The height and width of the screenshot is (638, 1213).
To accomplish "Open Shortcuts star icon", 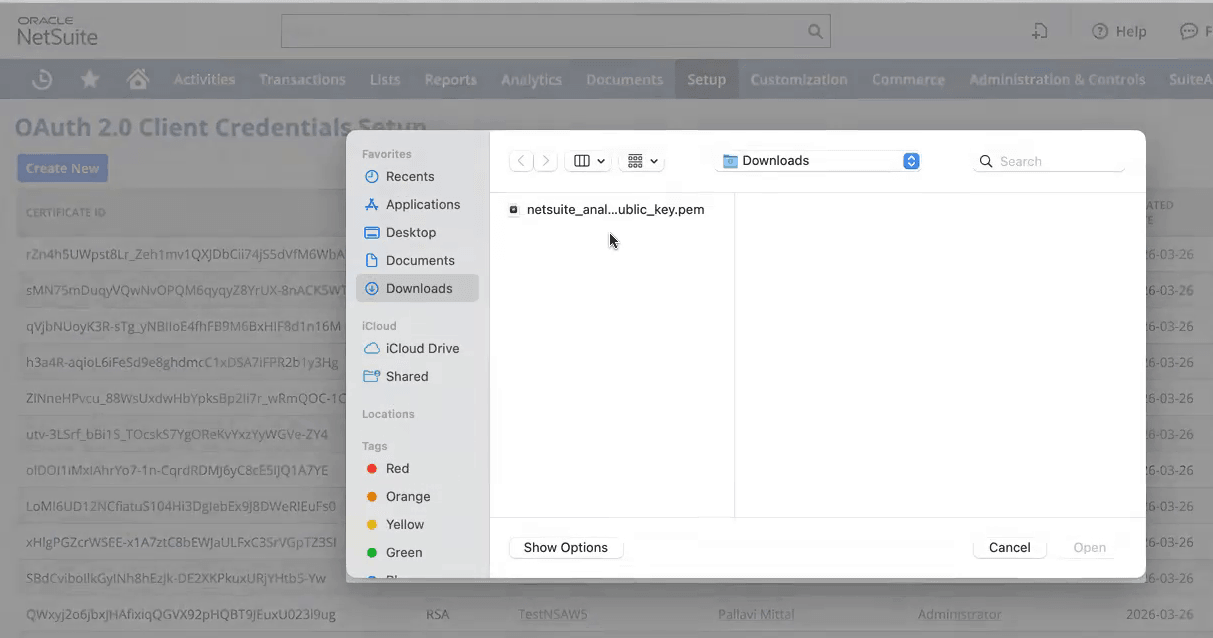I will (90, 79).
